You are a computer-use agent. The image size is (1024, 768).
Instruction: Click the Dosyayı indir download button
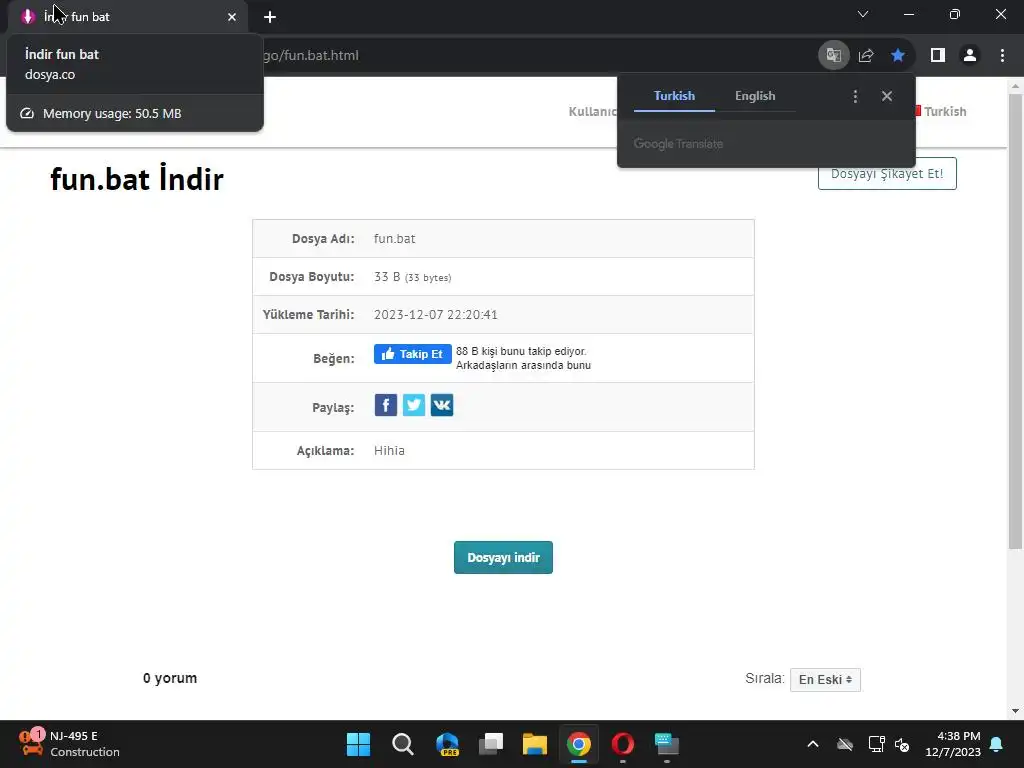pos(504,558)
